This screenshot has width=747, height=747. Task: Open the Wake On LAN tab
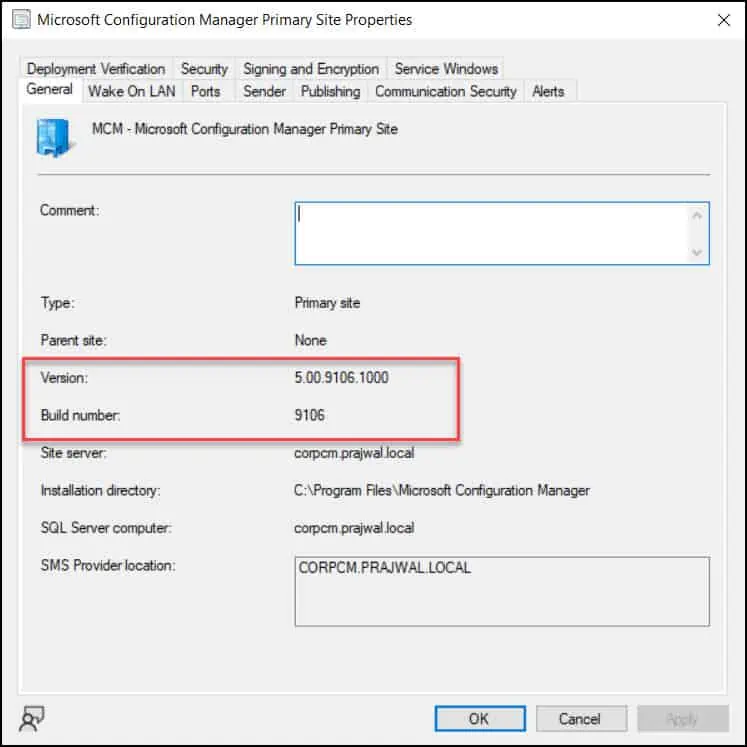132,91
